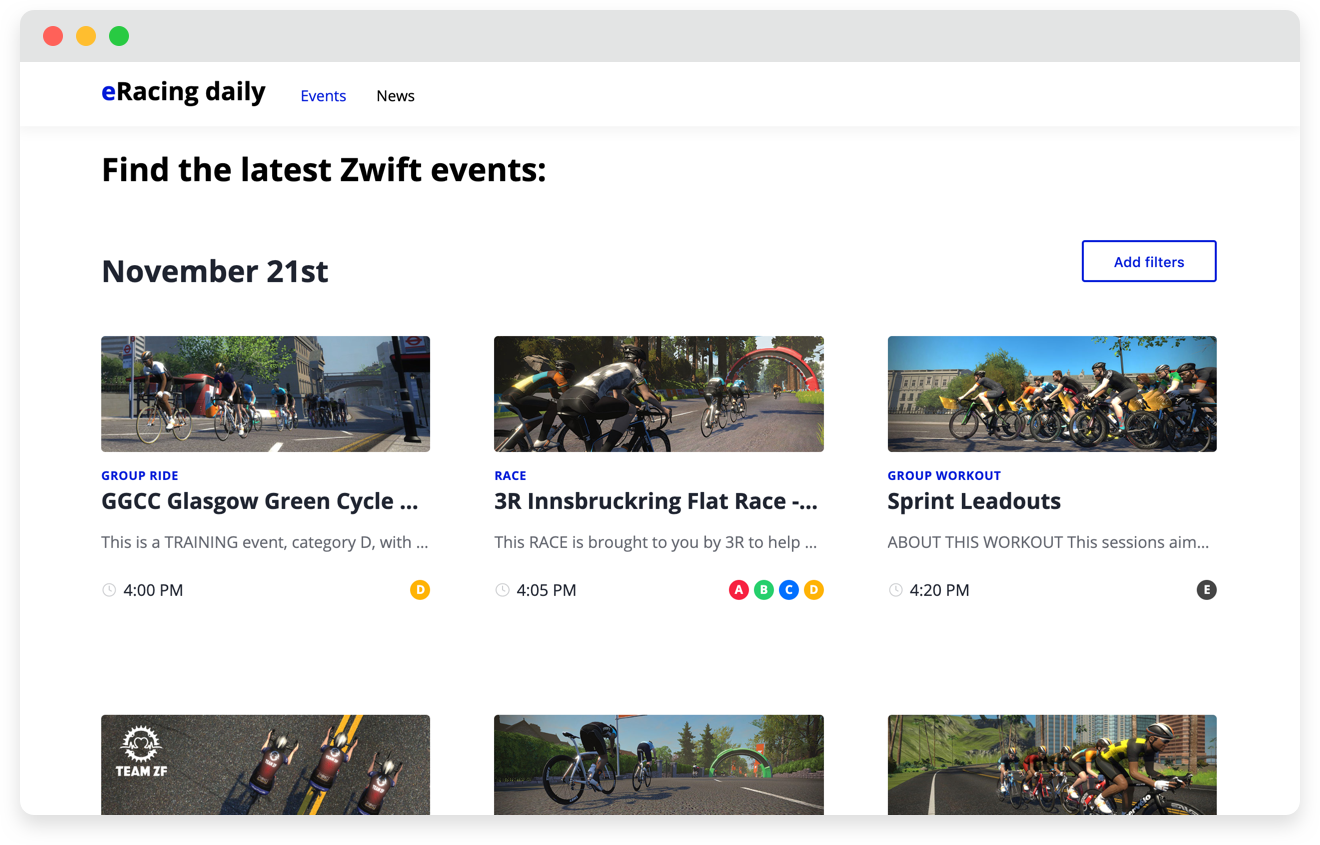Click the RACE category label
1320x845 pixels.
tap(510, 475)
